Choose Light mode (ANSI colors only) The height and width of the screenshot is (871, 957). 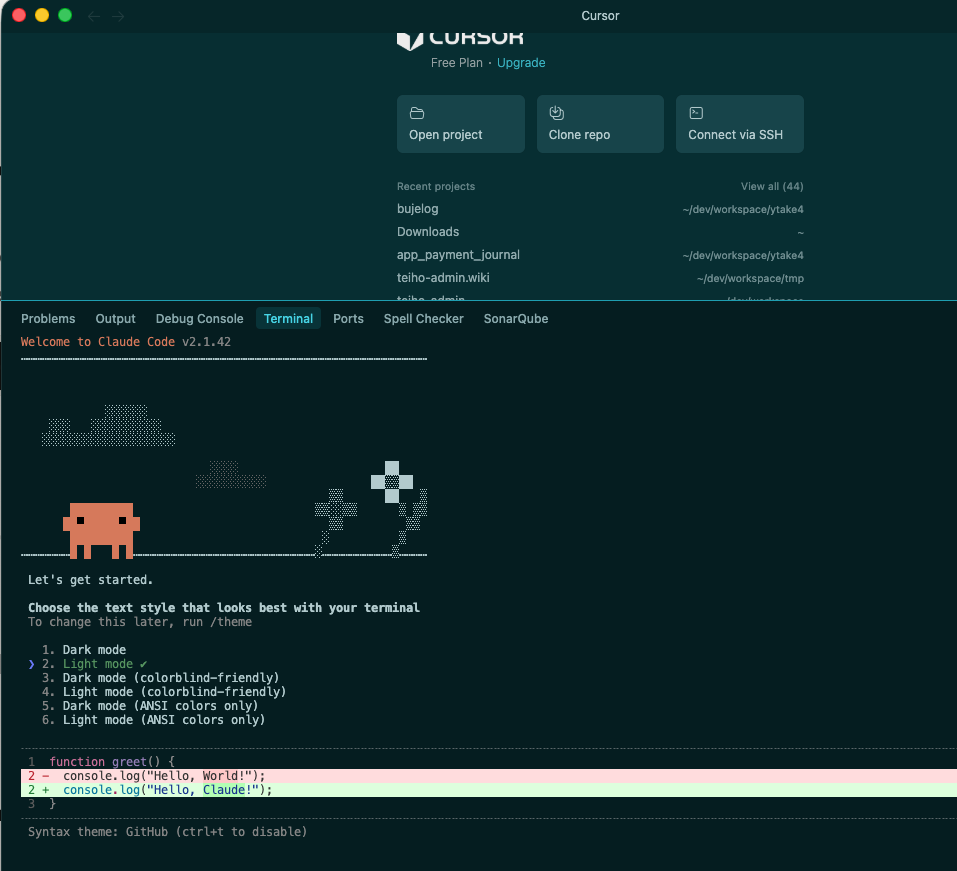click(163, 720)
